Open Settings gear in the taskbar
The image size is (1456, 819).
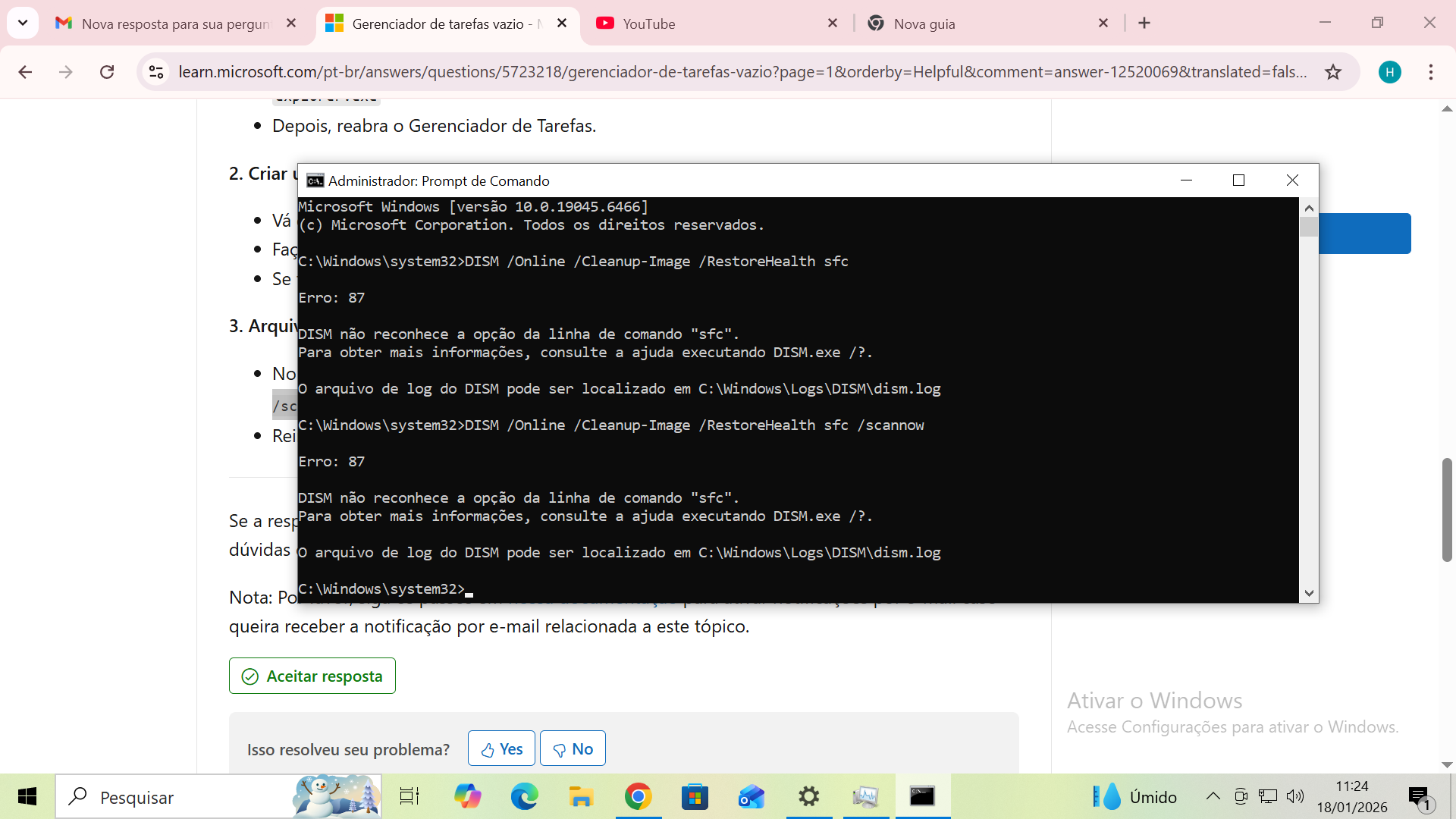click(808, 796)
